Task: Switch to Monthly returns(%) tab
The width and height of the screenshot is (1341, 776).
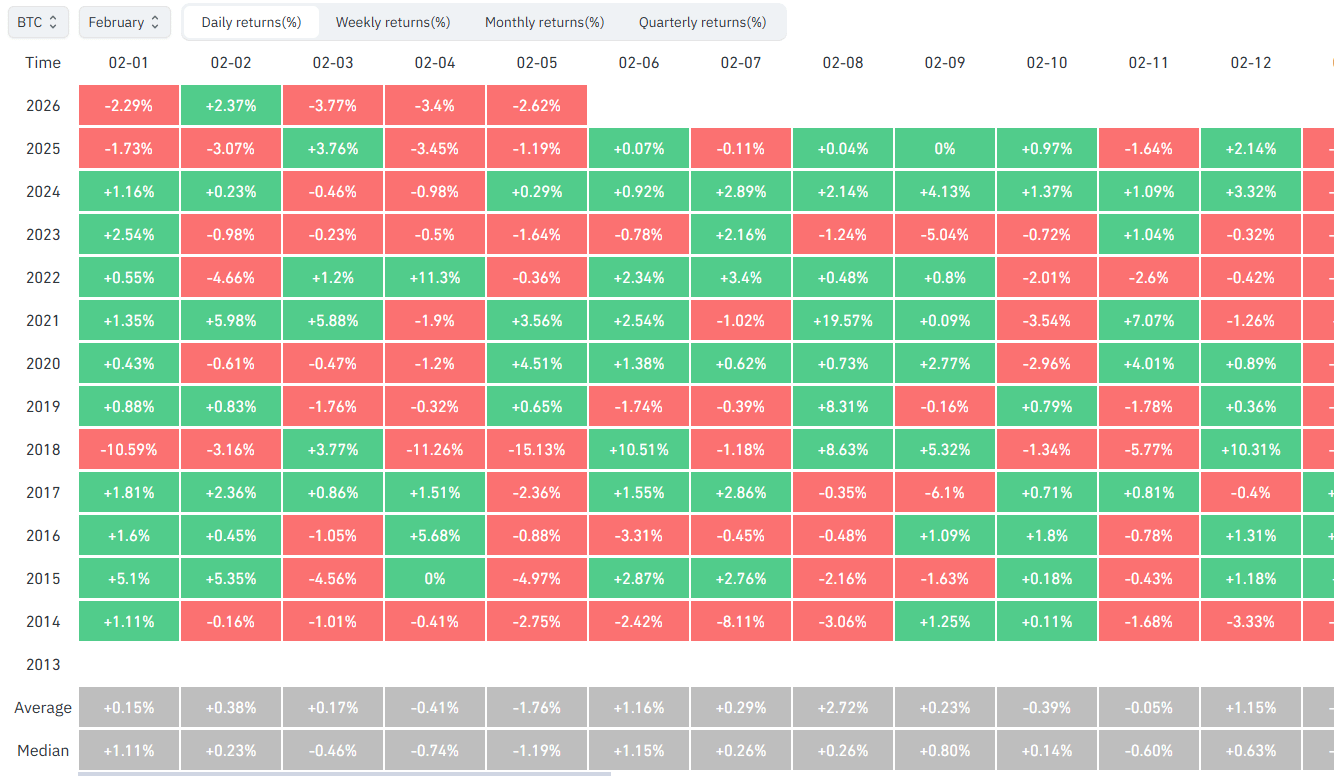Action: [544, 22]
